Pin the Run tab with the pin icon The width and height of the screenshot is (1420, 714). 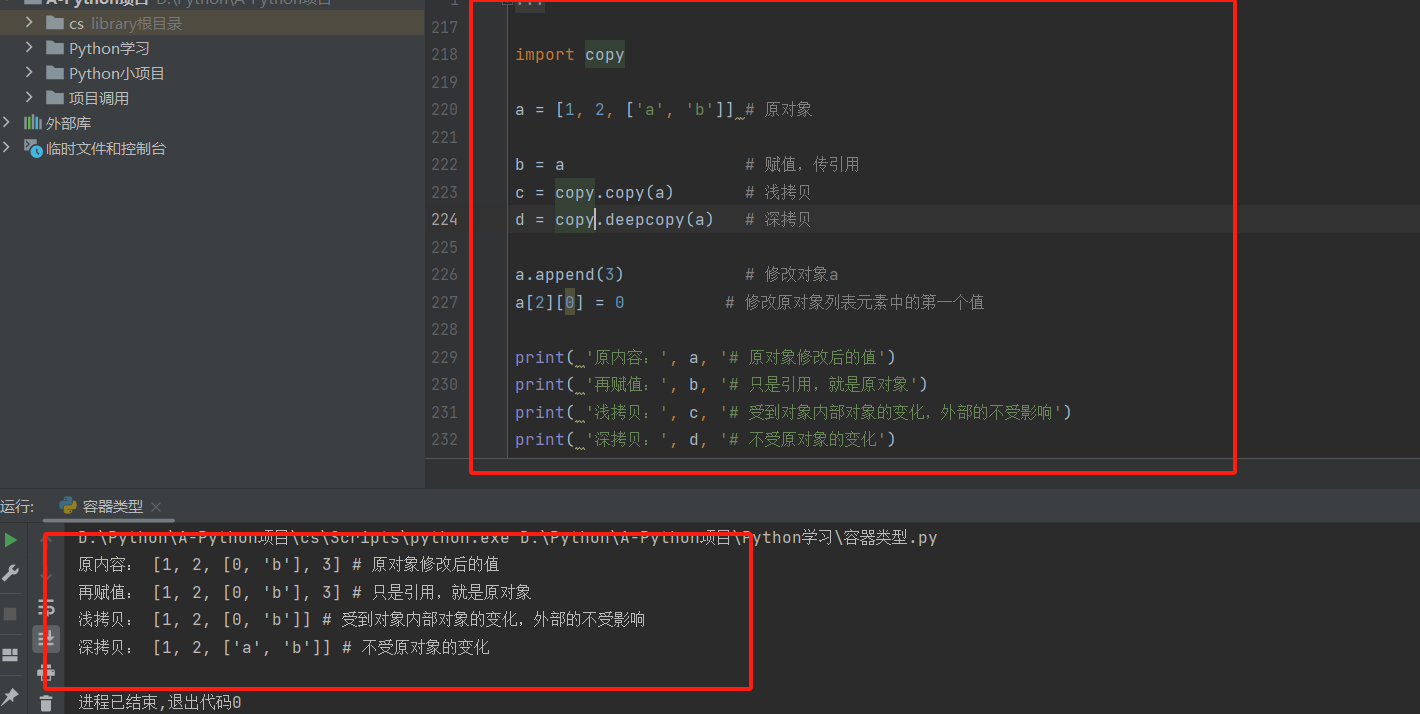[10, 696]
